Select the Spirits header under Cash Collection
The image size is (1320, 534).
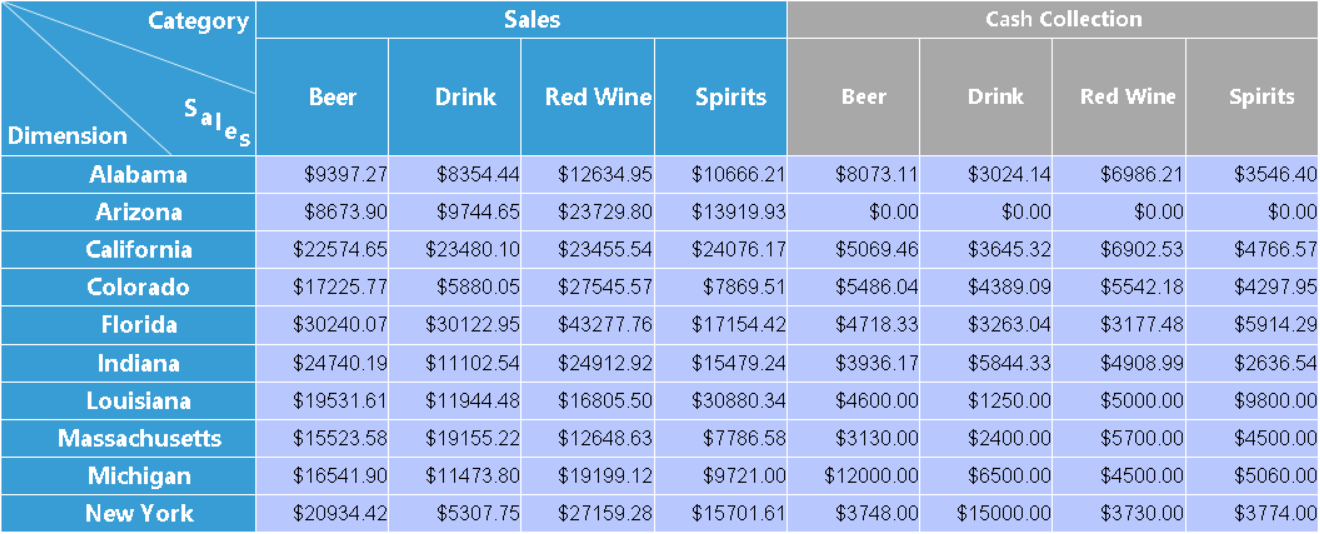[1261, 97]
